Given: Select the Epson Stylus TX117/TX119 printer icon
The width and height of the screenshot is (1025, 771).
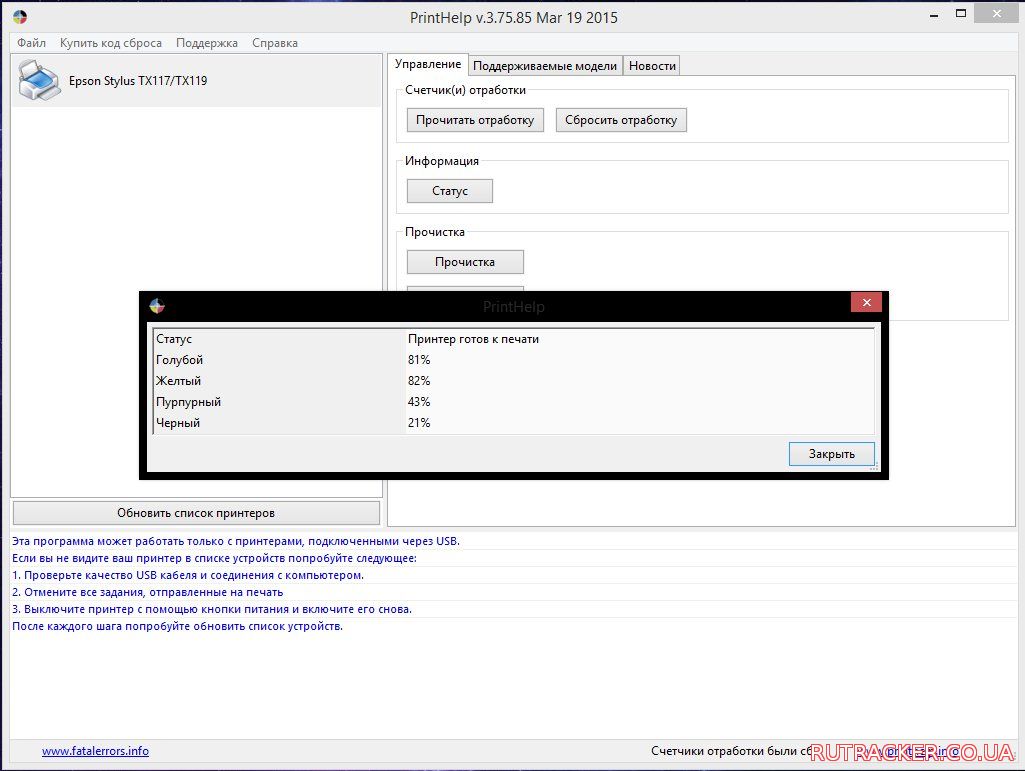Looking at the screenshot, I should [39, 80].
